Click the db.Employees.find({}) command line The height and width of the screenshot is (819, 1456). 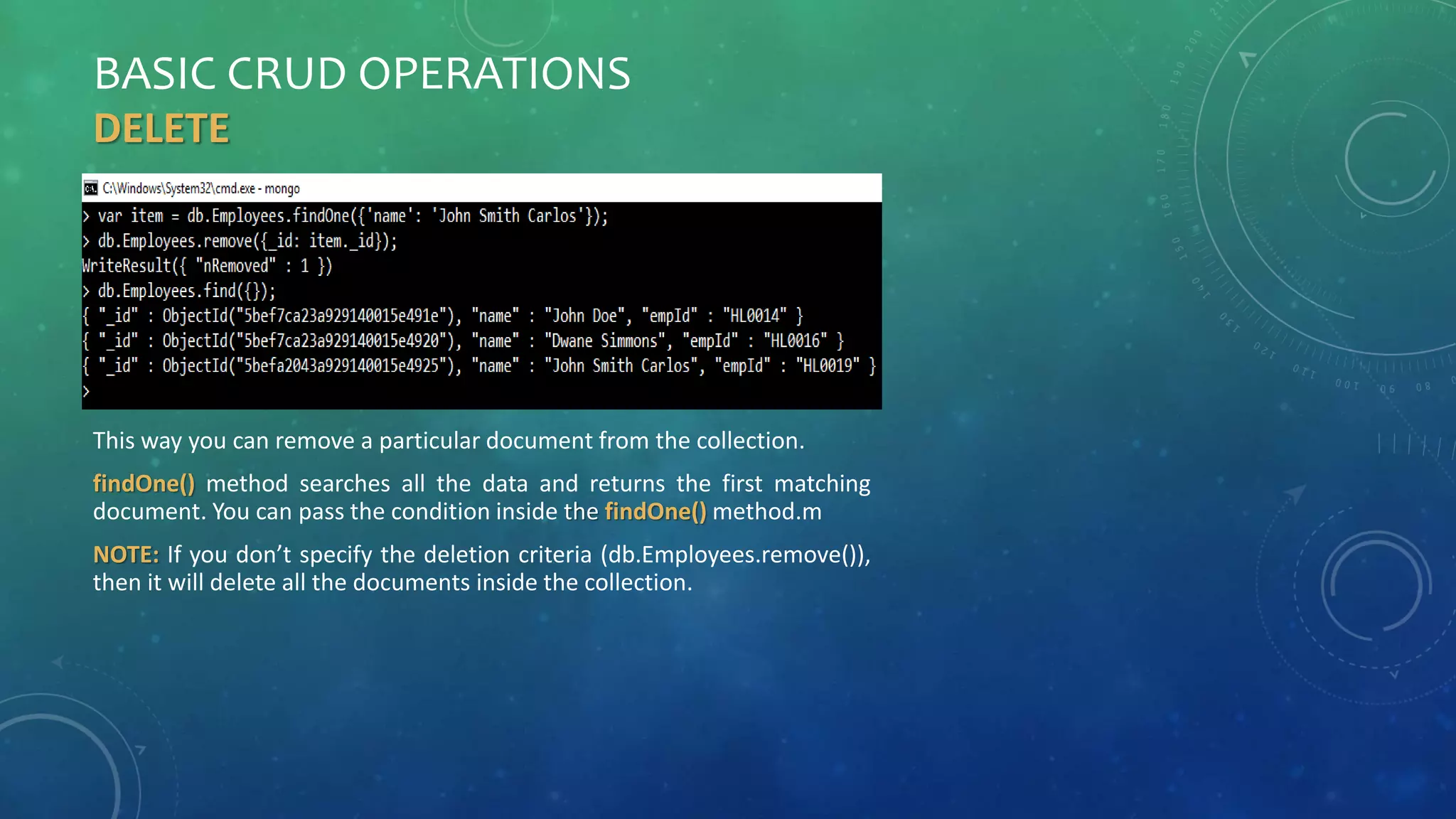[179, 291]
